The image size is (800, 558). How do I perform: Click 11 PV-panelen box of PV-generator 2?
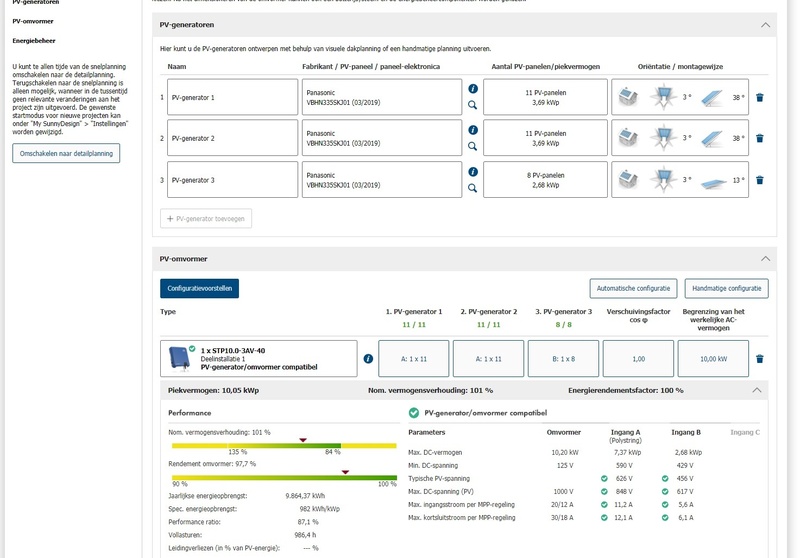[x=545, y=138]
